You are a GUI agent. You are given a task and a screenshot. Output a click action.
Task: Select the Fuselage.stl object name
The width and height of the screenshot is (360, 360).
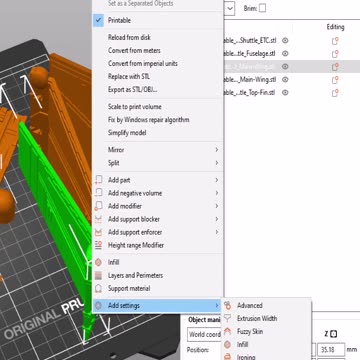[250, 54]
